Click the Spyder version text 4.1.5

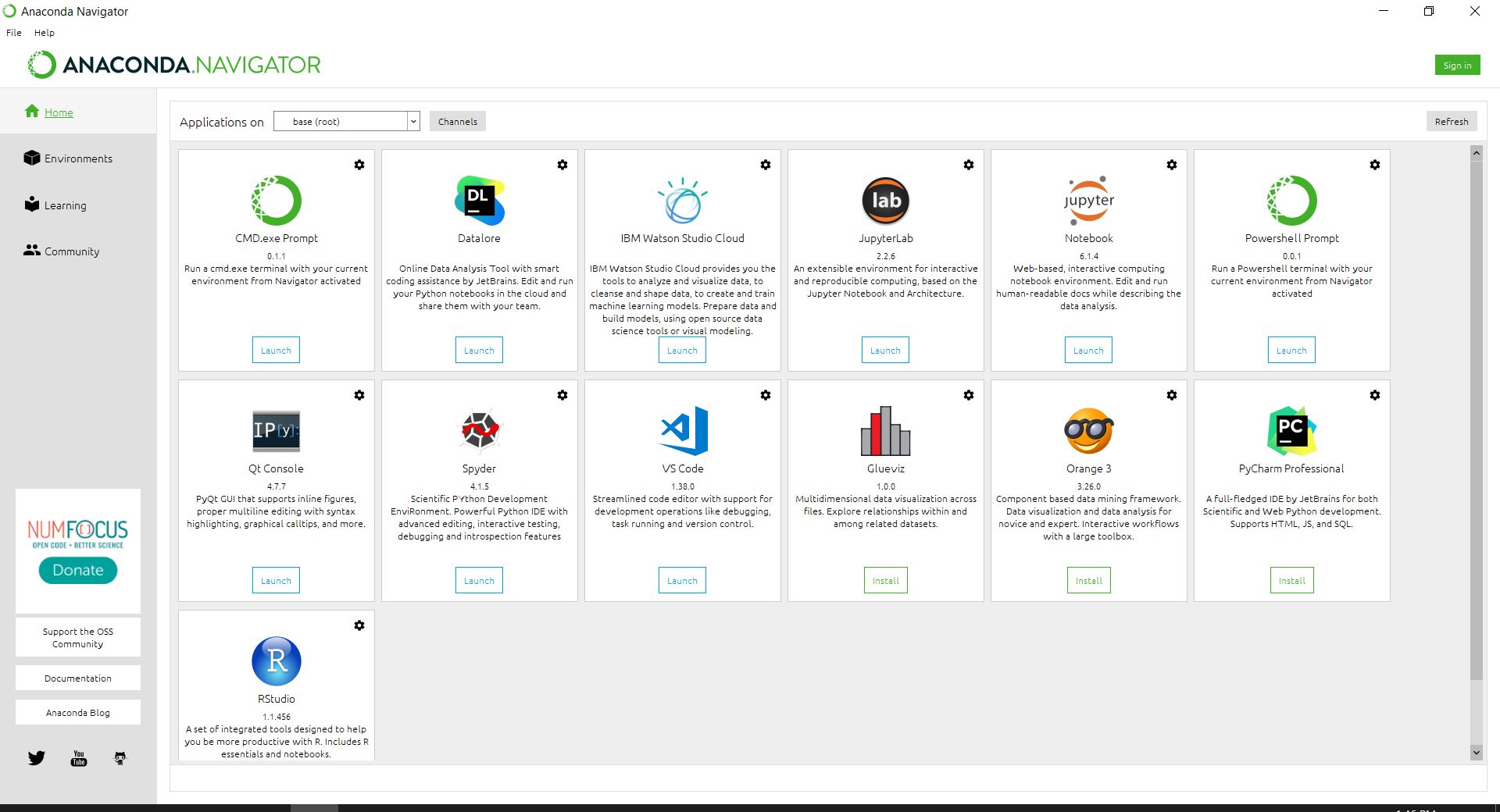[479, 486]
